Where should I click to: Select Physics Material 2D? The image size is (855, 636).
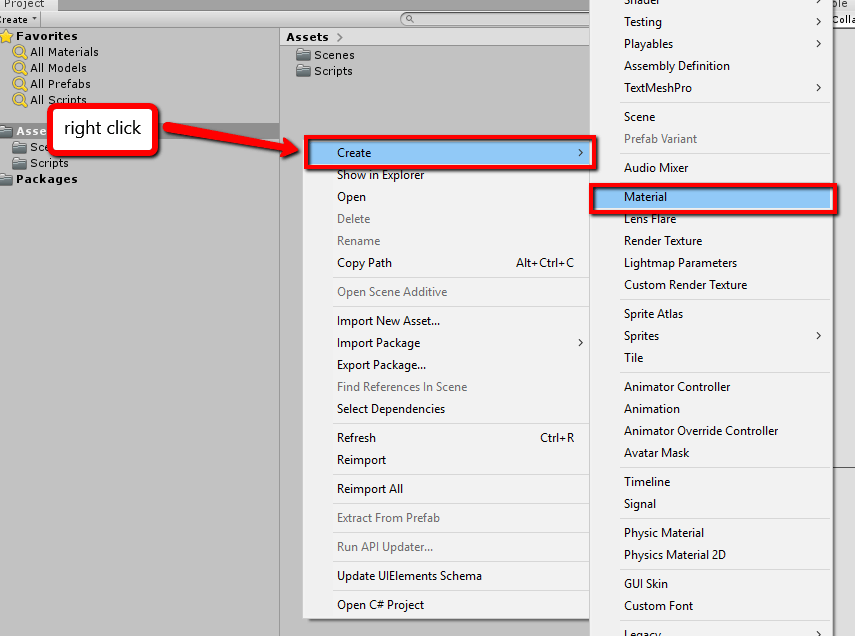click(x=675, y=555)
